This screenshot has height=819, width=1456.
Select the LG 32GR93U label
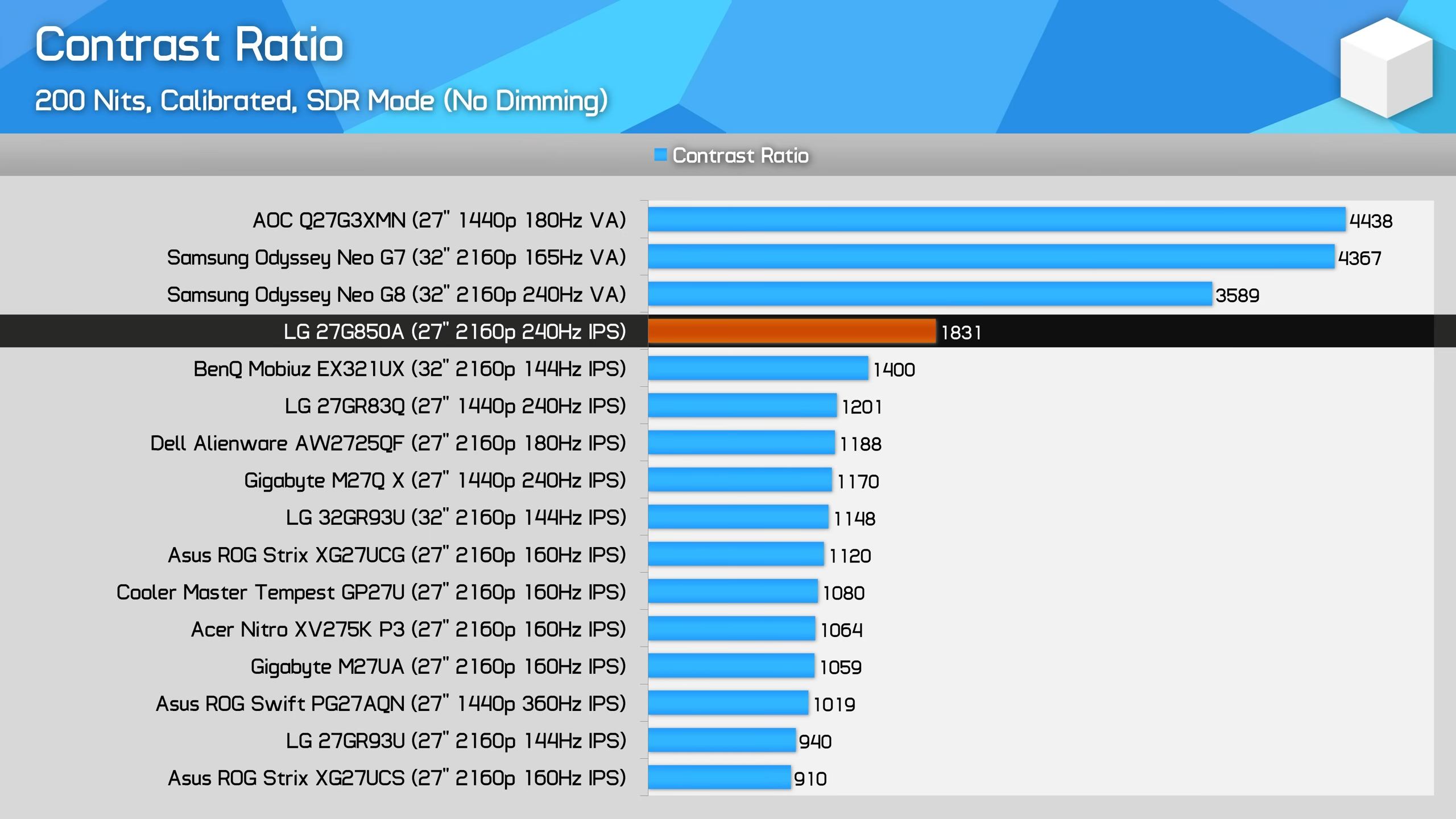[456, 518]
